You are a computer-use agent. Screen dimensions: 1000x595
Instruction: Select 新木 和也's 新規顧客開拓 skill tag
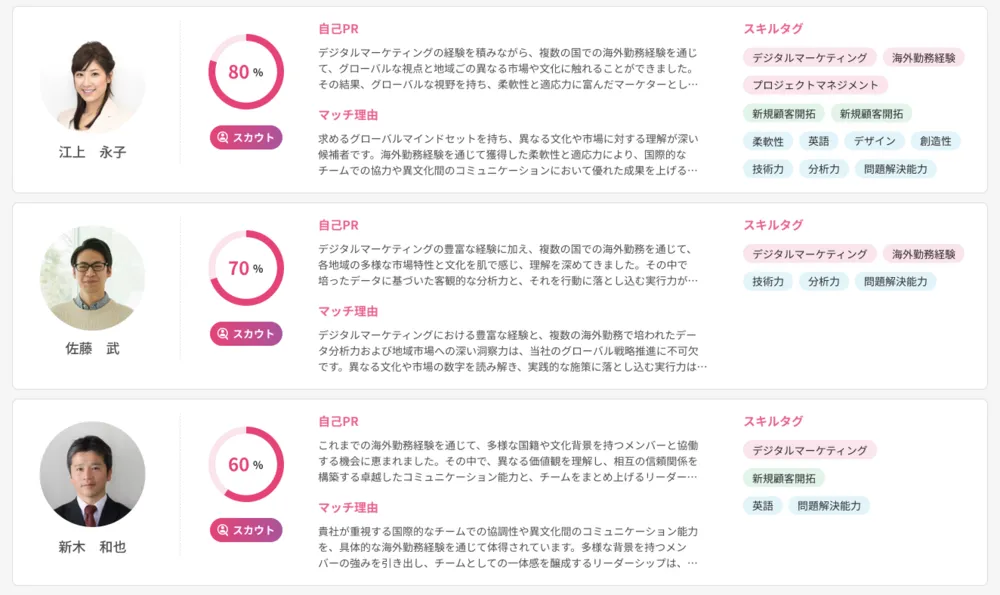783,478
